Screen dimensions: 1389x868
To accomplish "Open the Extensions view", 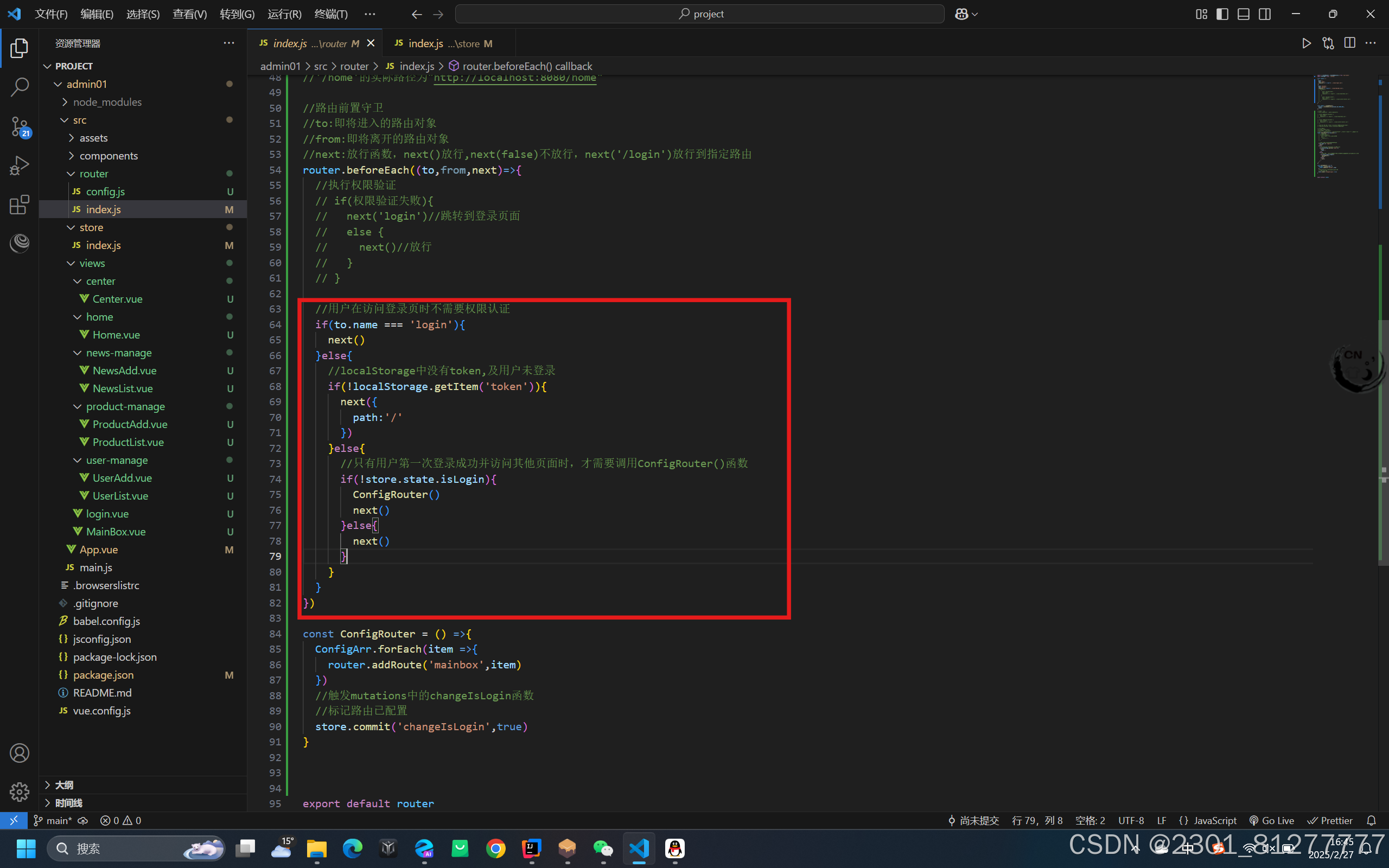I will (x=20, y=205).
